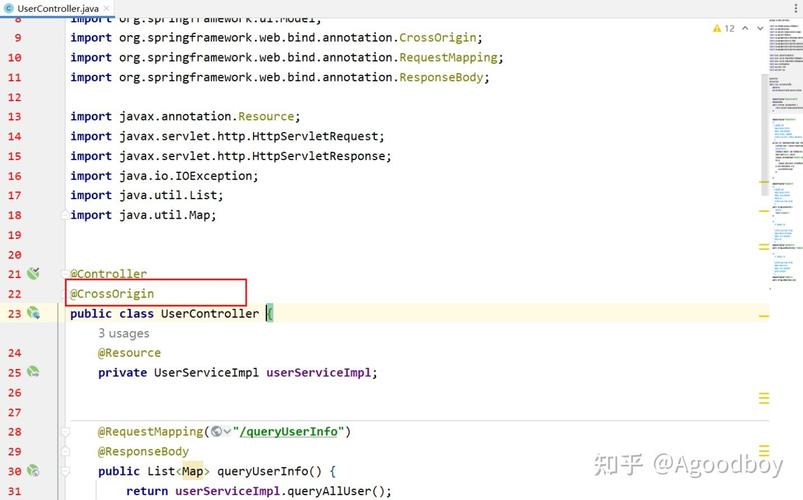Collapse the imports block fold marker at line 18
The width and height of the screenshot is (803, 500).
[x=65, y=215]
